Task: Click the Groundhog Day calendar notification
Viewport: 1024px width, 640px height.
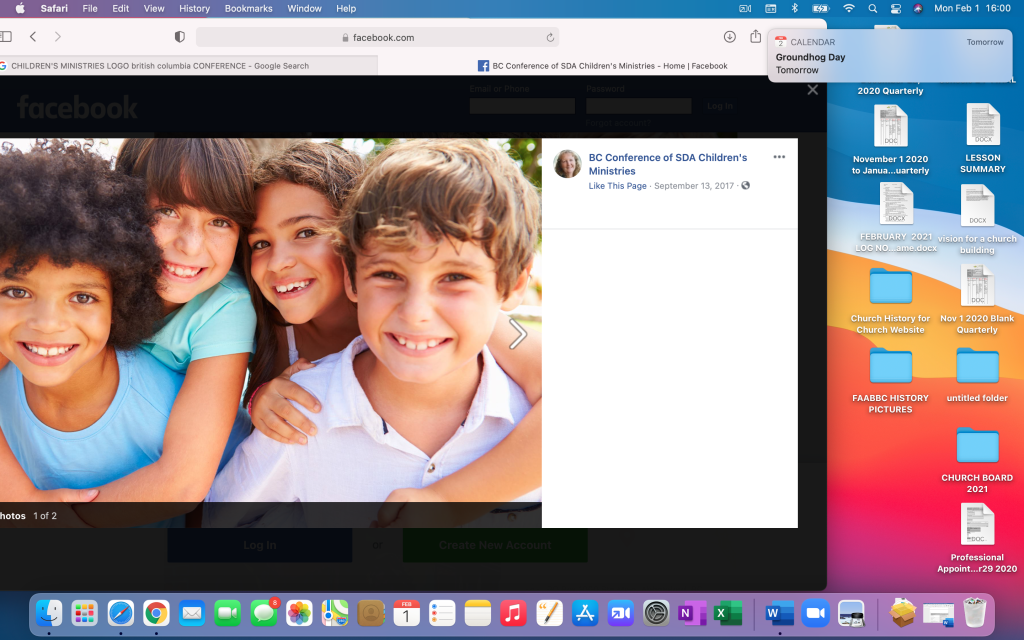Action: [x=889, y=56]
